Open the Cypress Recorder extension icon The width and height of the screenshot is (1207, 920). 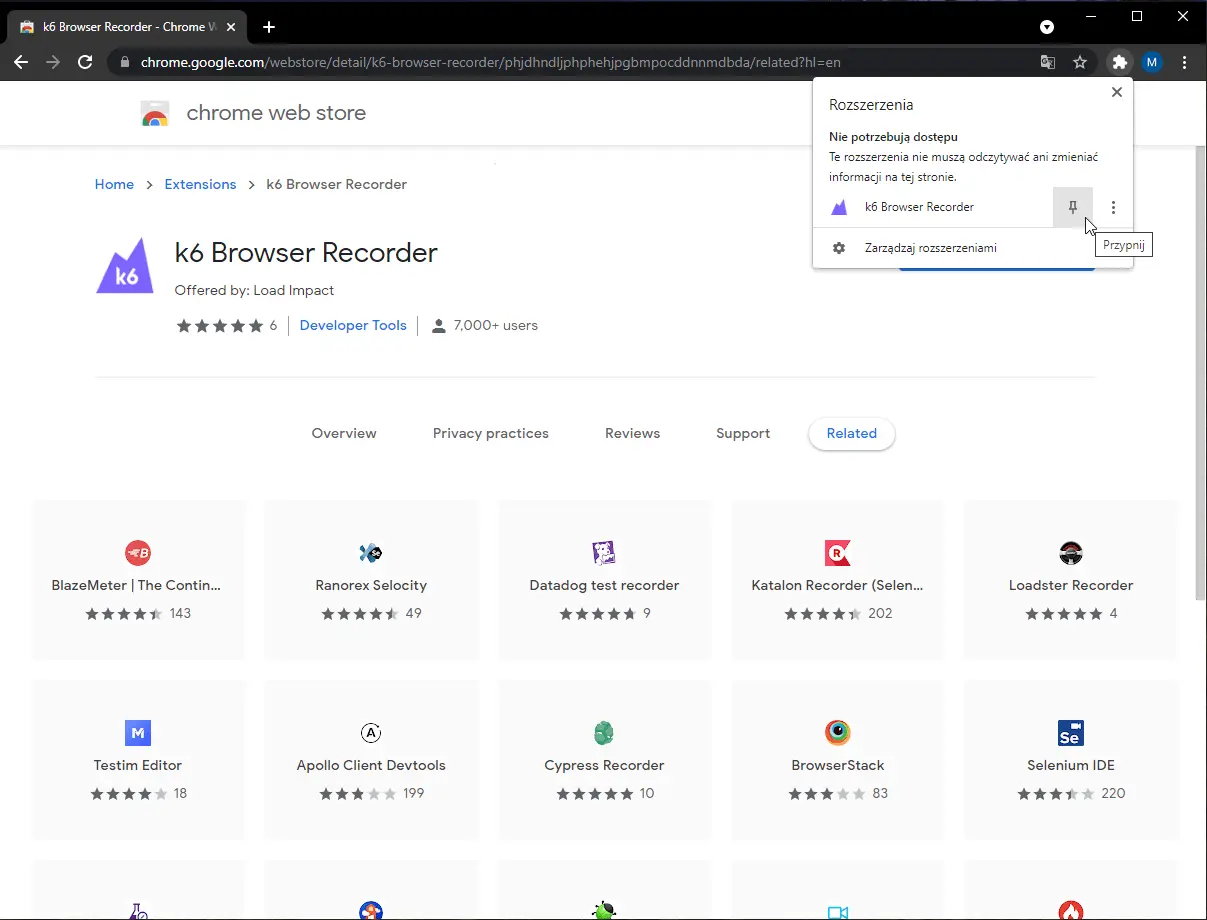pyautogui.click(x=604, y=733)
